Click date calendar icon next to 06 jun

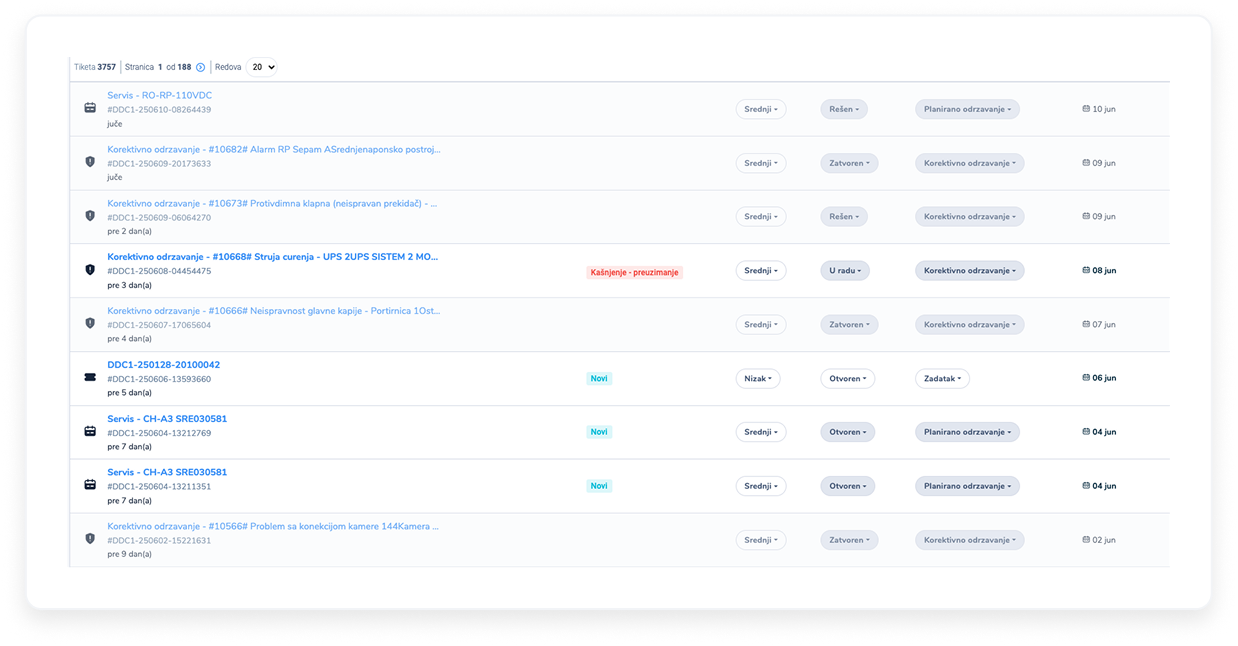tap(1086, 378)
